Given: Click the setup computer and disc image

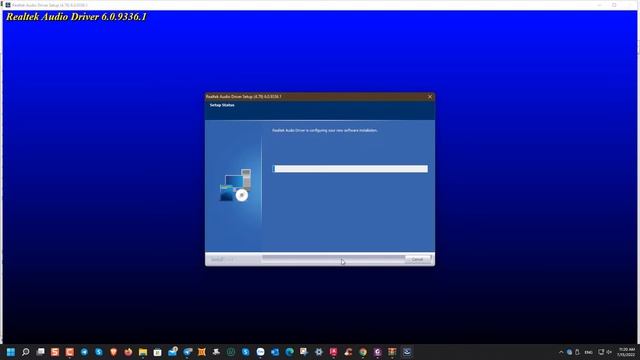Looking at the screenshot, I should [x=236, y=185].
